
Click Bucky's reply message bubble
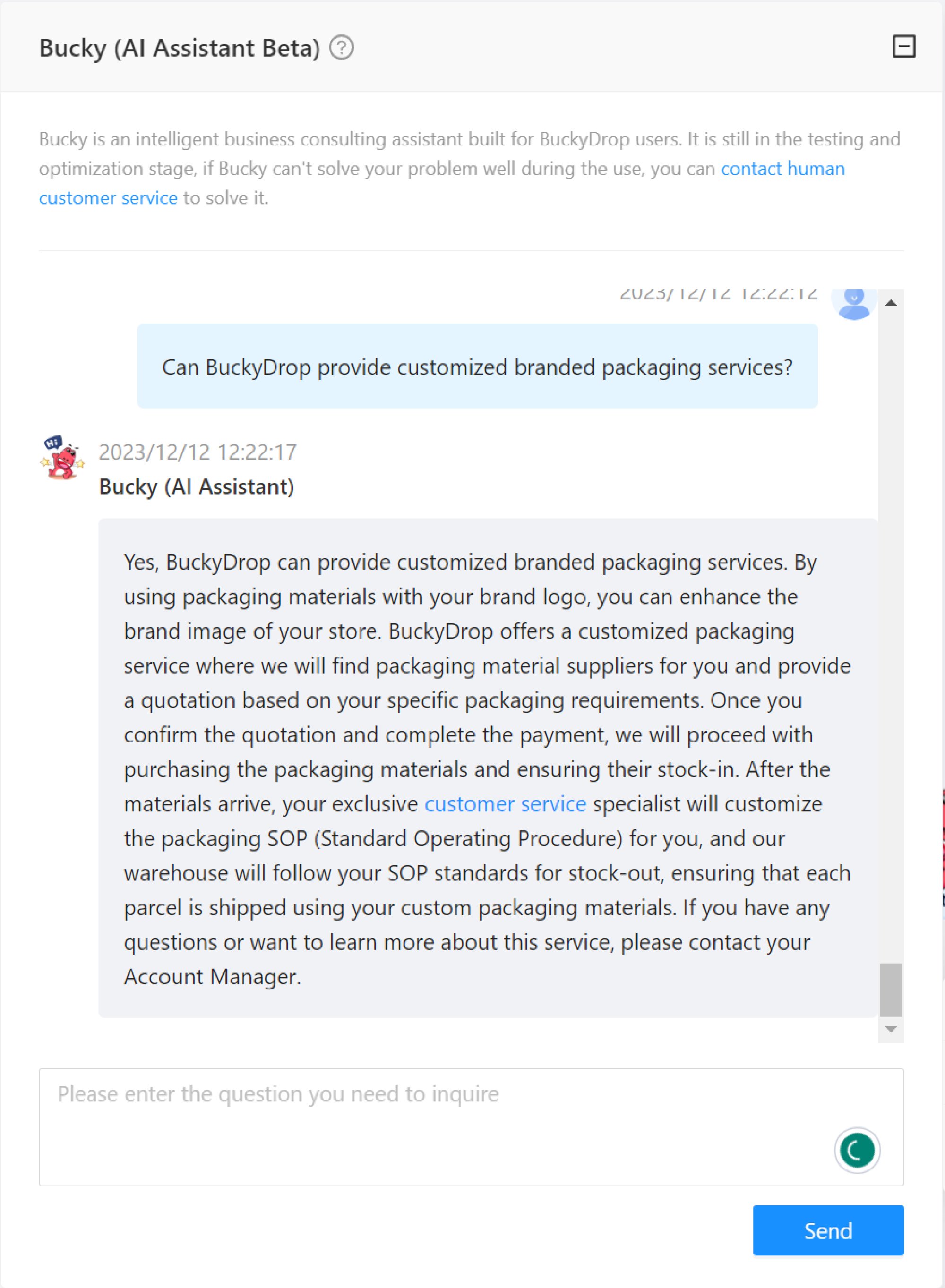(487, 768)
